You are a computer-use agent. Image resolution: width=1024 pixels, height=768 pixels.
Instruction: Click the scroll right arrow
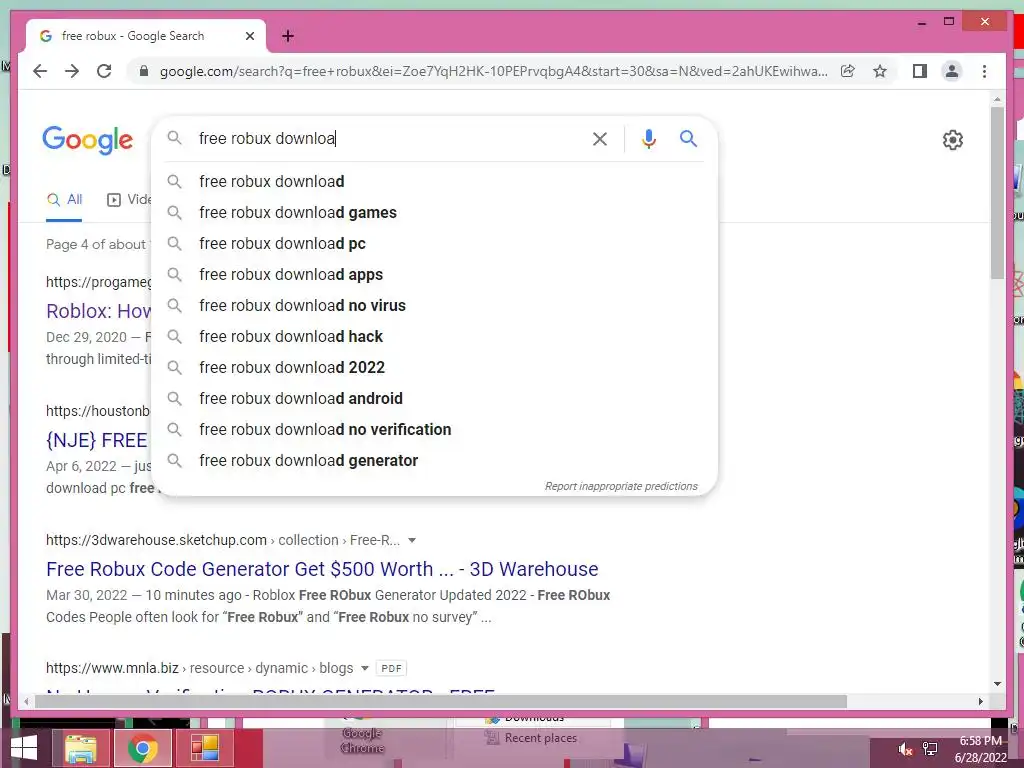980,701
